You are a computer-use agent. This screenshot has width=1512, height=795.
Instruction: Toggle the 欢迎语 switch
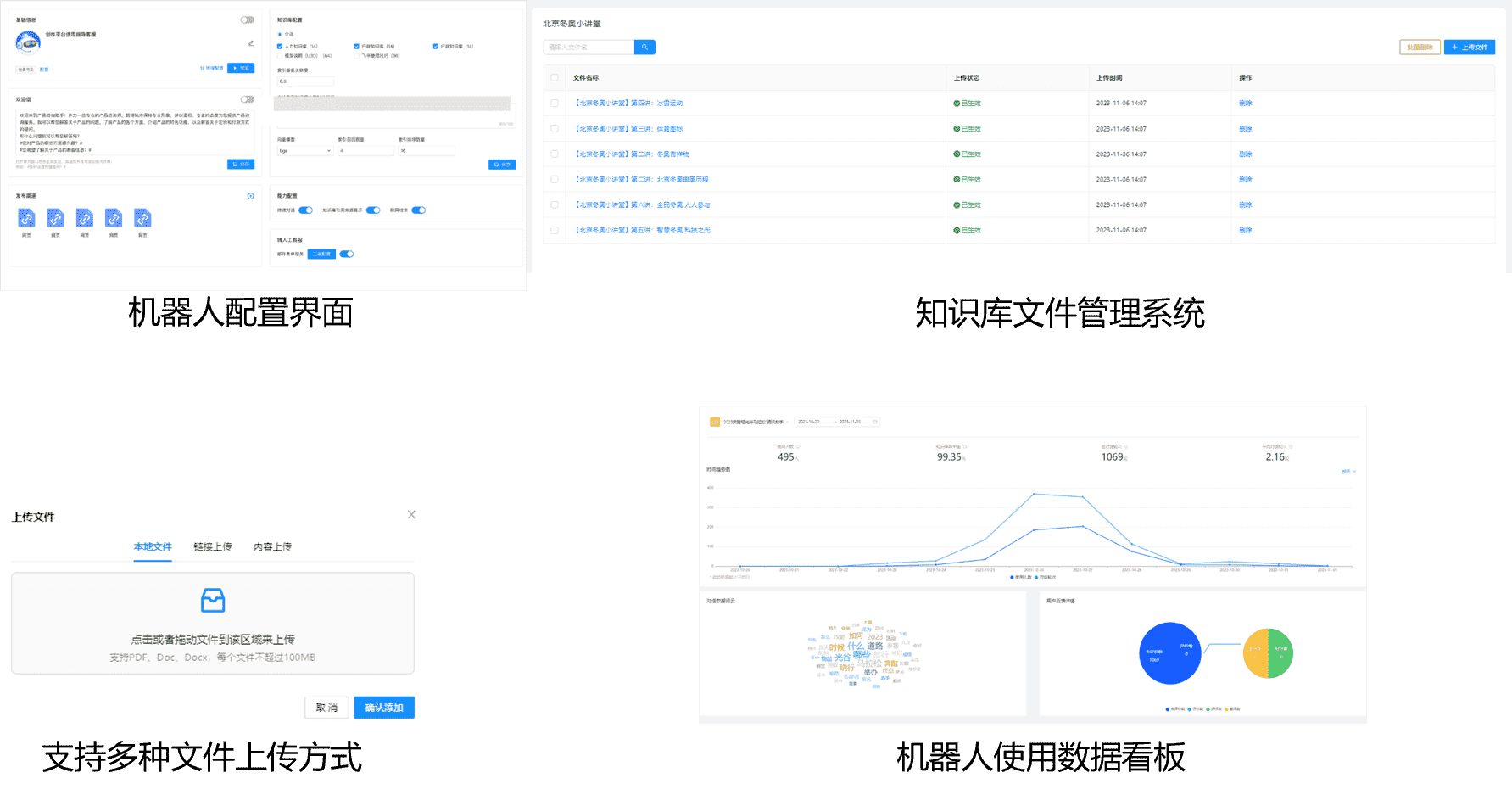click(247, 99)
